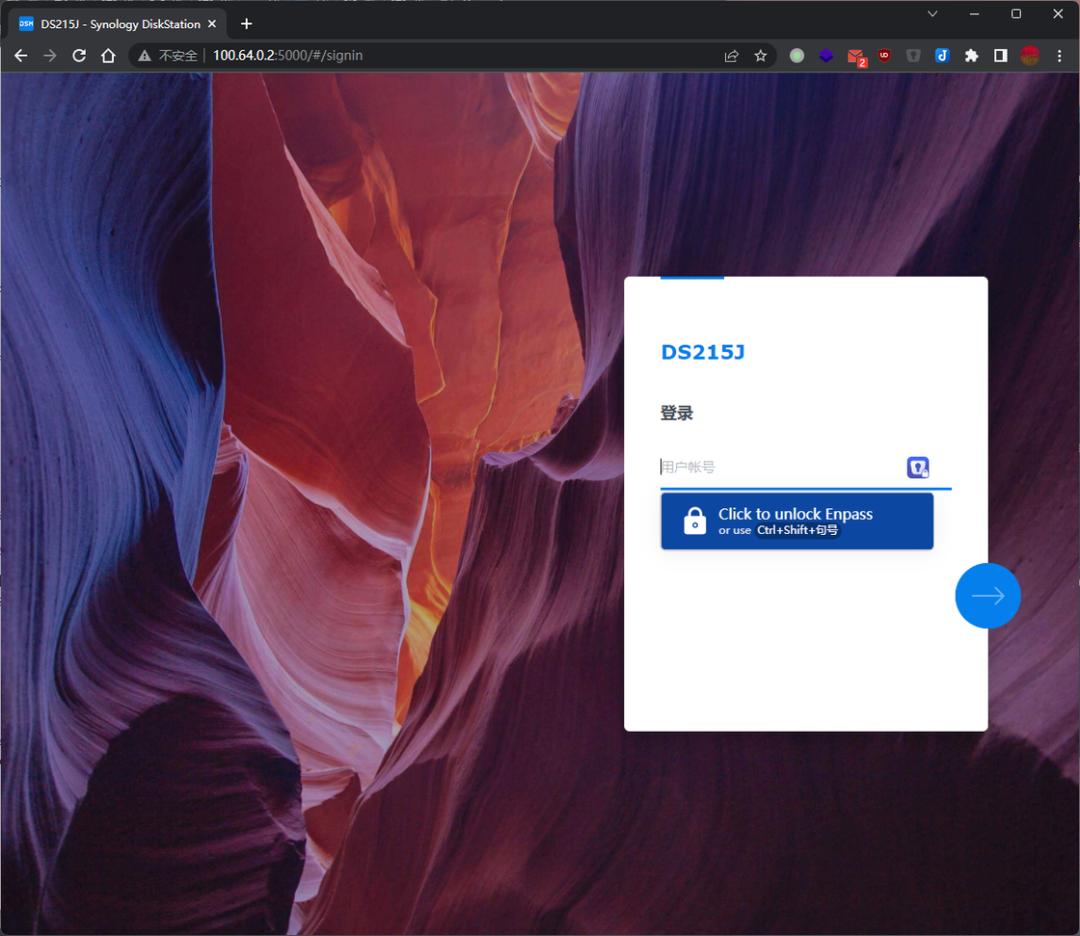Maximize the browser window

(1016, 14)
